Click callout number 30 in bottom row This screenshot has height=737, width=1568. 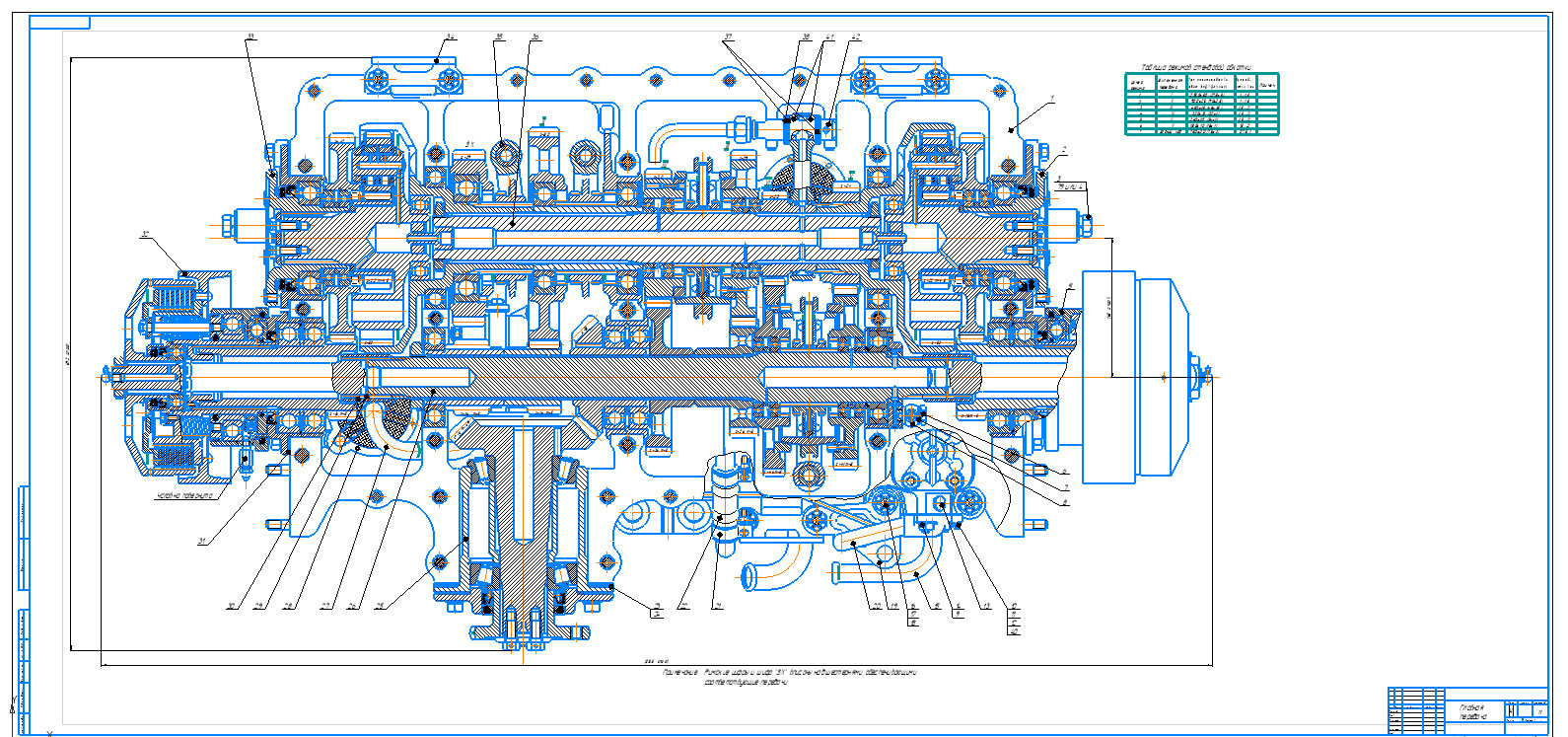[232, 606]
